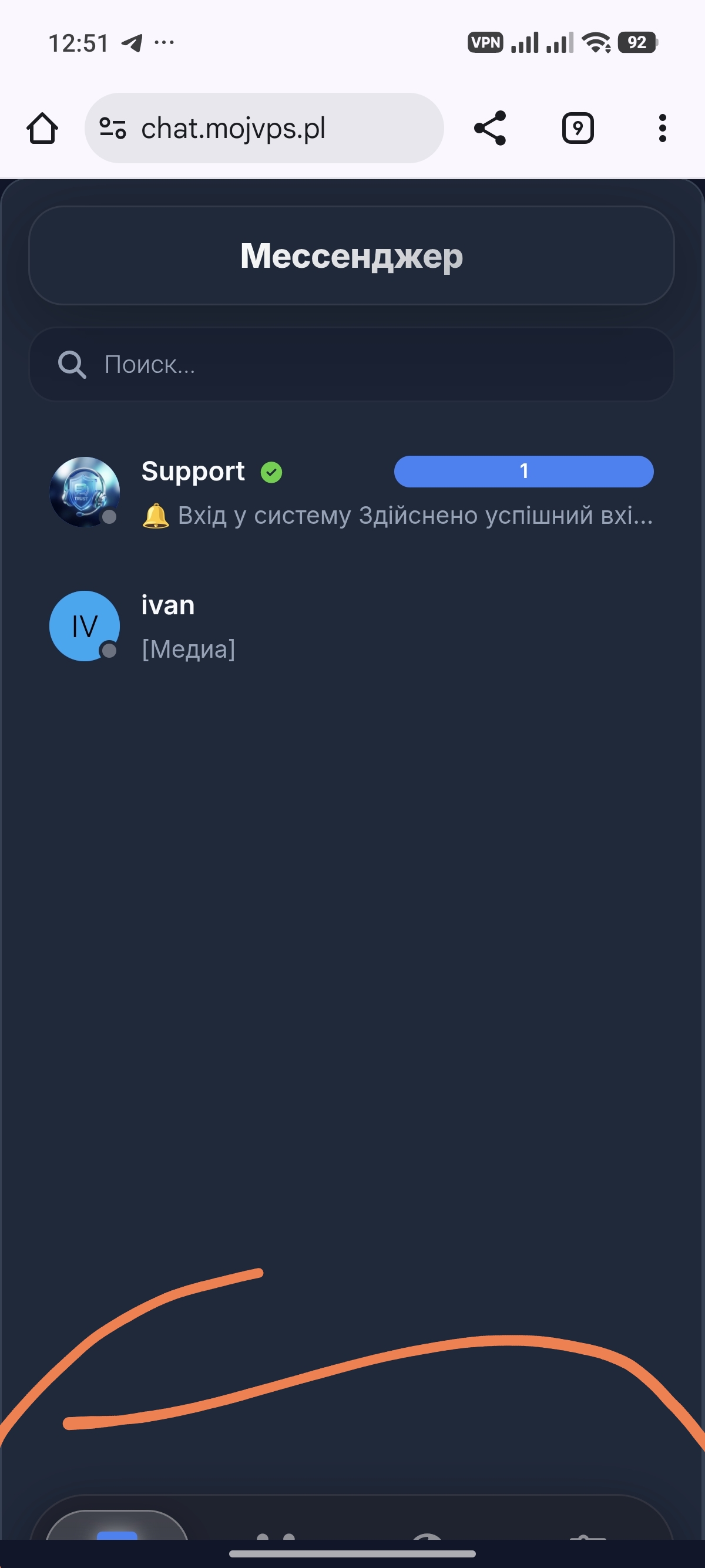Open the browser three-dot menu
The image size is (705, 1568).
coord(662,129)
